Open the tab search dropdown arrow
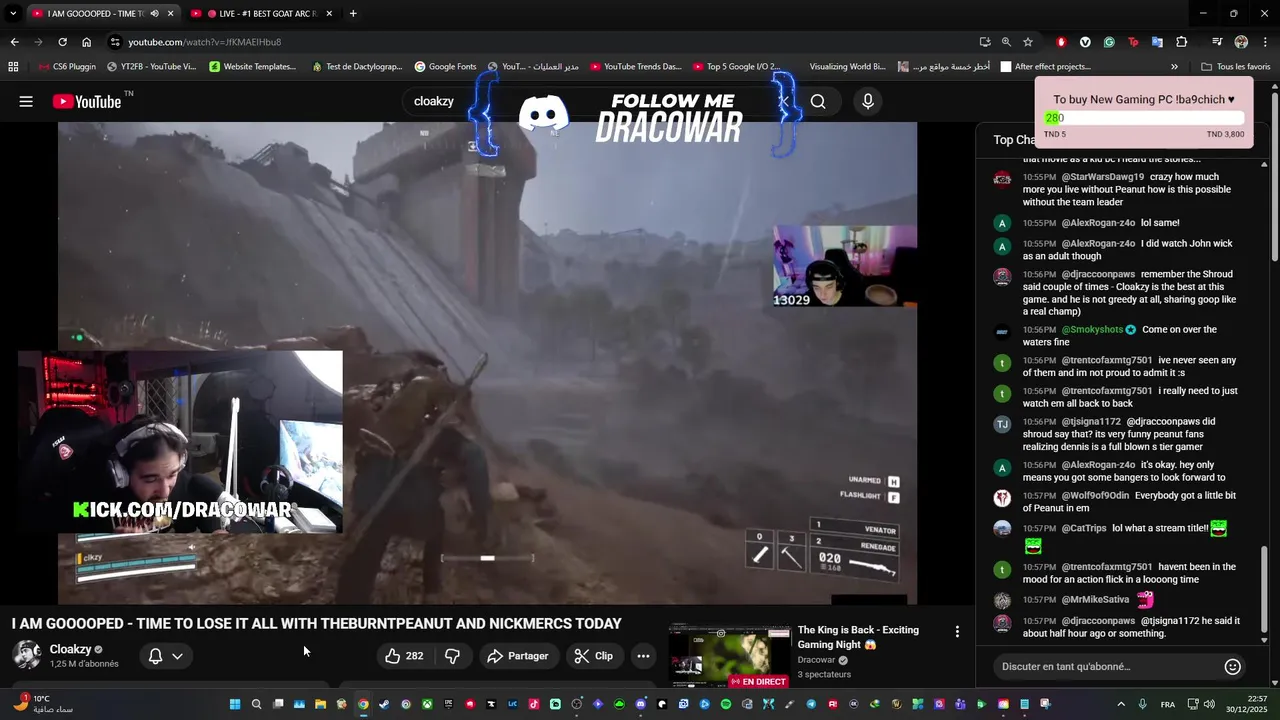This screenshot has width=1280, height=720. (13, 14)
